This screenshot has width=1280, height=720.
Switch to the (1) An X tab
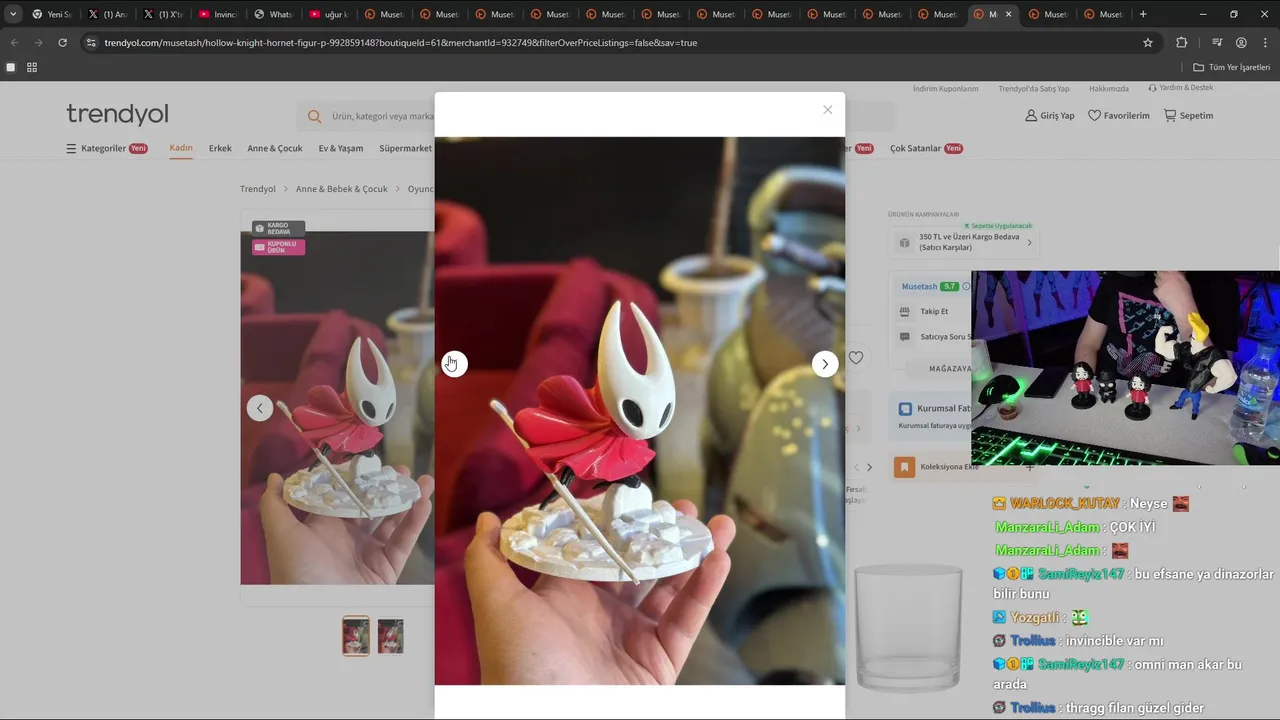[x=107, y=14]
